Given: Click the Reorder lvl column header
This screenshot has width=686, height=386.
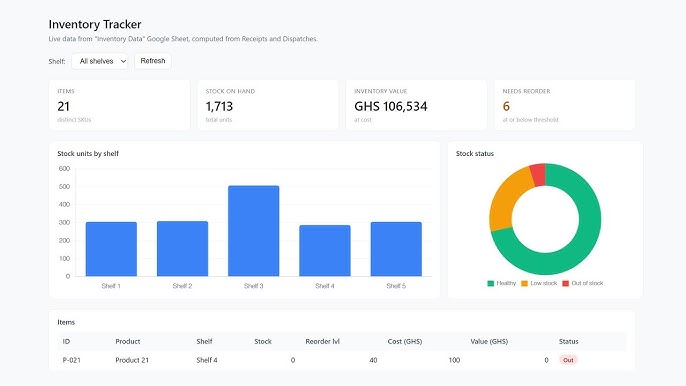Looking at the screenshot, I should pyautogui.click(x=322, y=341).
